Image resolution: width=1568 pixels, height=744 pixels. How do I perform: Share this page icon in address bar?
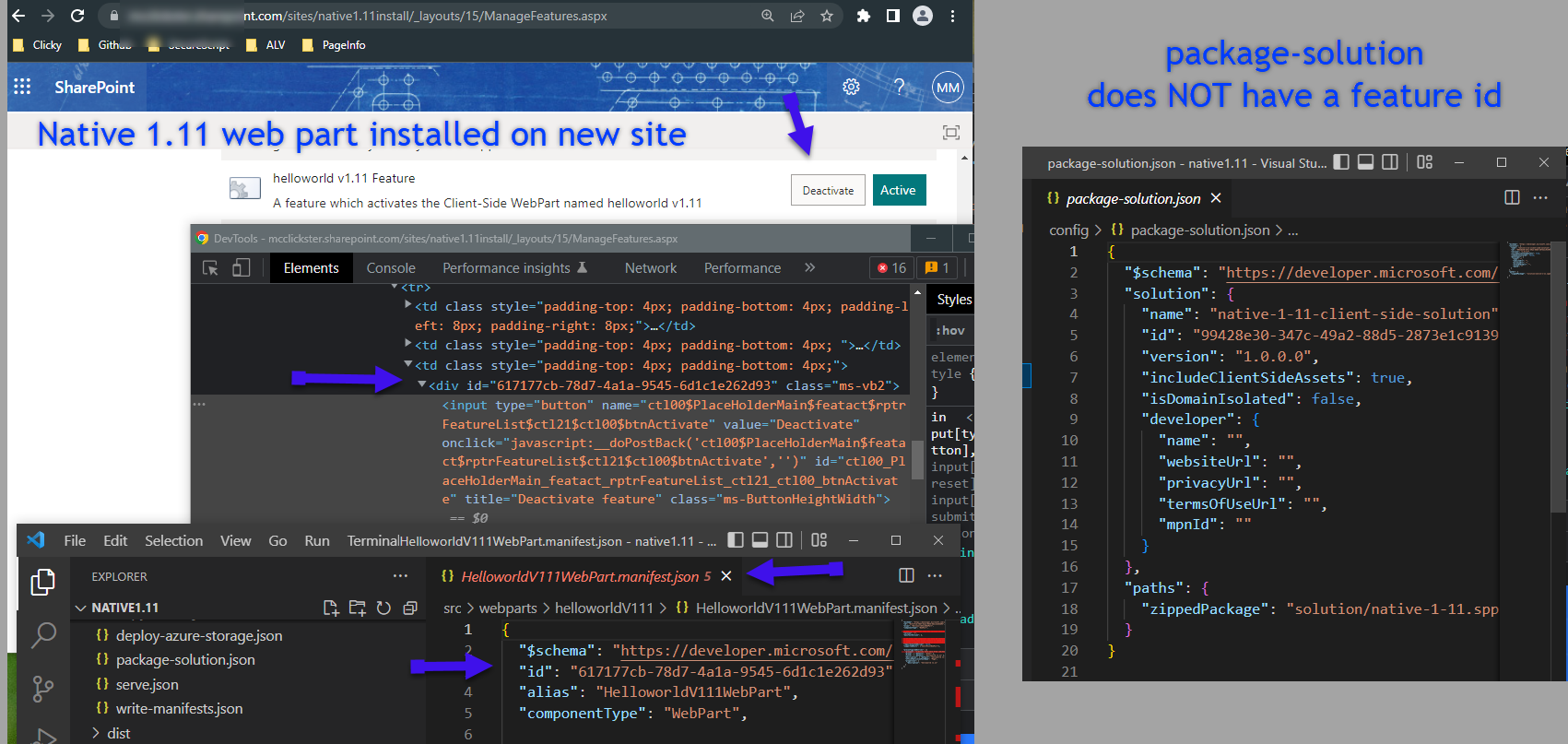coord(797,16)
